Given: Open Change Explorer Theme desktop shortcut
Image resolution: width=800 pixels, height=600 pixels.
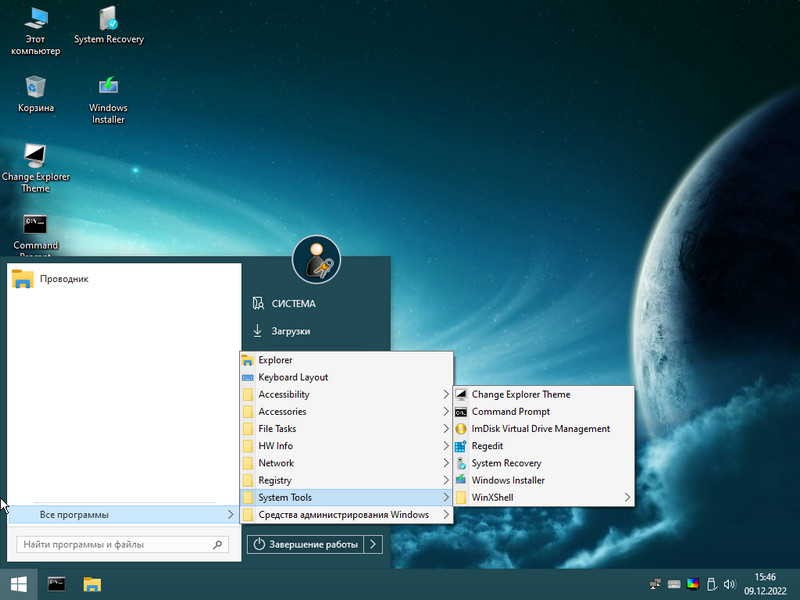Looking at the screenshot, I should 36,168.
